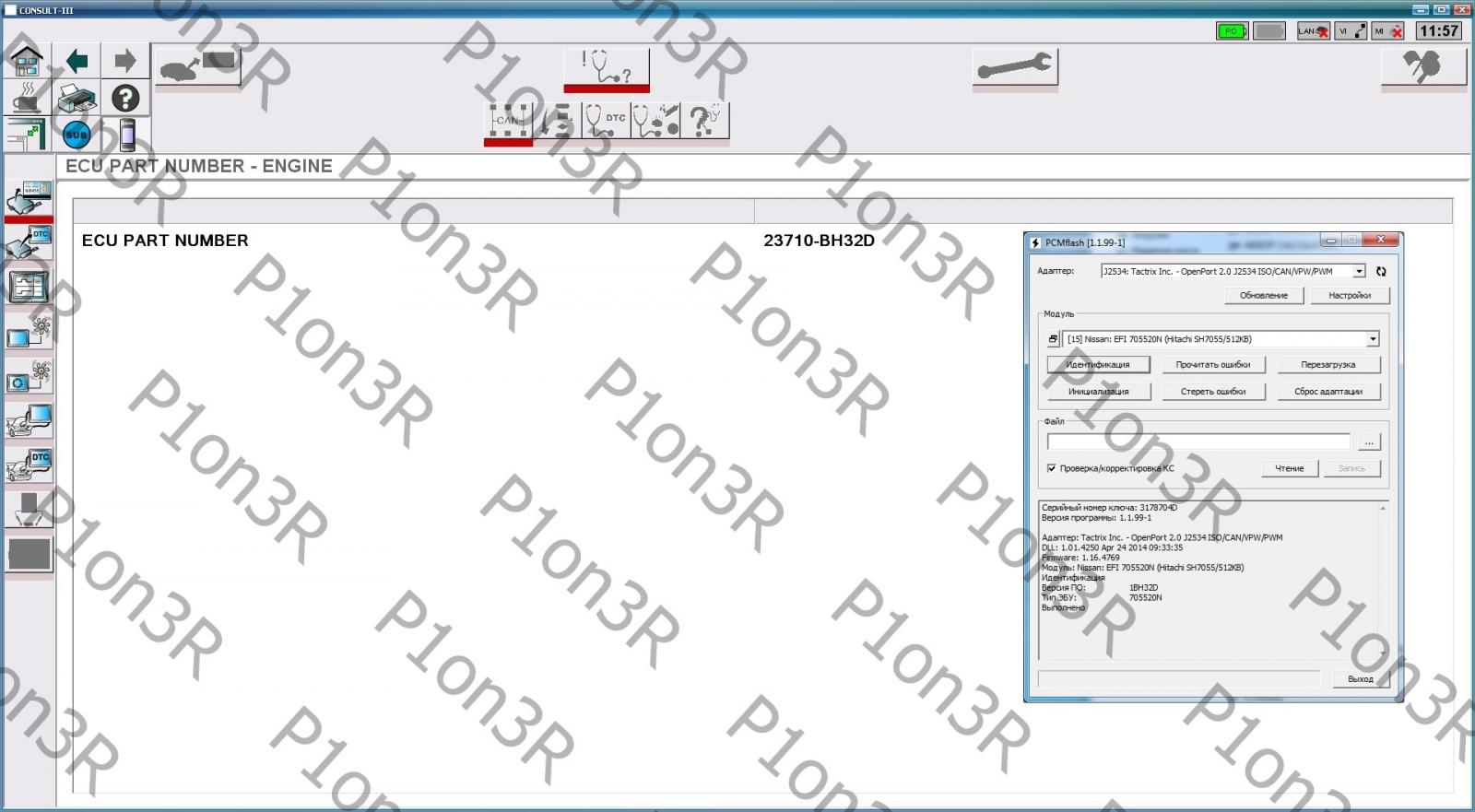Click the Настройки button
This screenshot has width=1475, height=812.
1350,296
